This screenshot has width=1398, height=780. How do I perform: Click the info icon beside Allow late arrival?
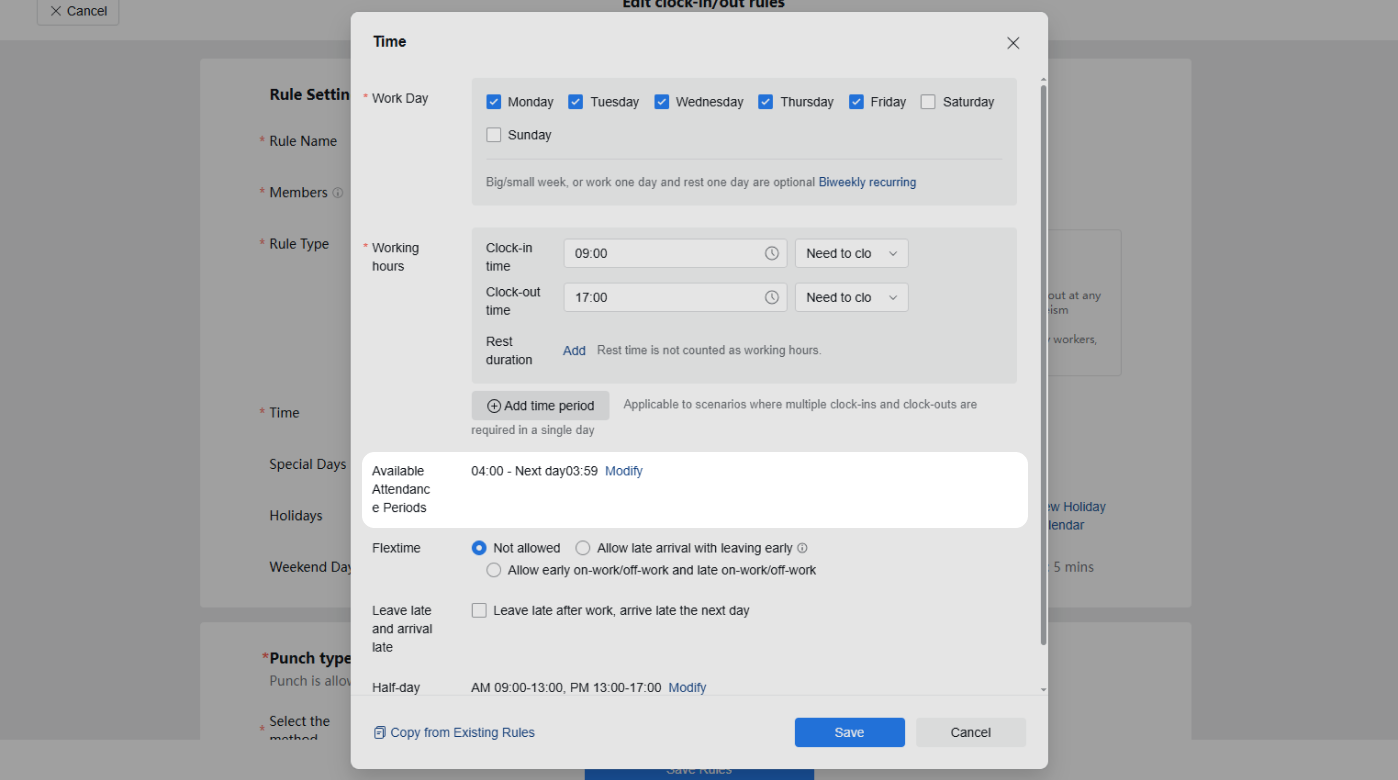pos(802,548)
